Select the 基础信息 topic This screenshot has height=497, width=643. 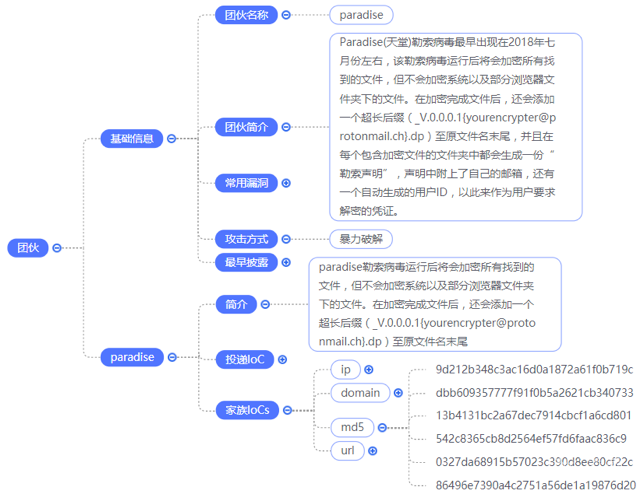click(132, 139)
